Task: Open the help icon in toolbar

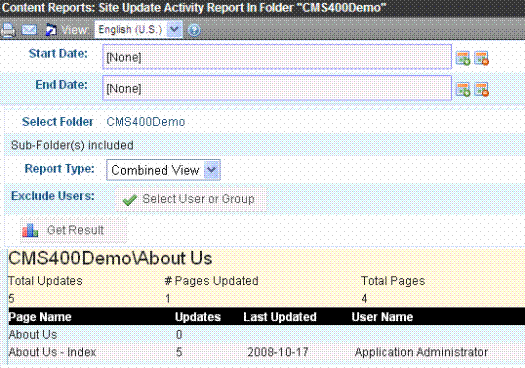Action: 194,30
